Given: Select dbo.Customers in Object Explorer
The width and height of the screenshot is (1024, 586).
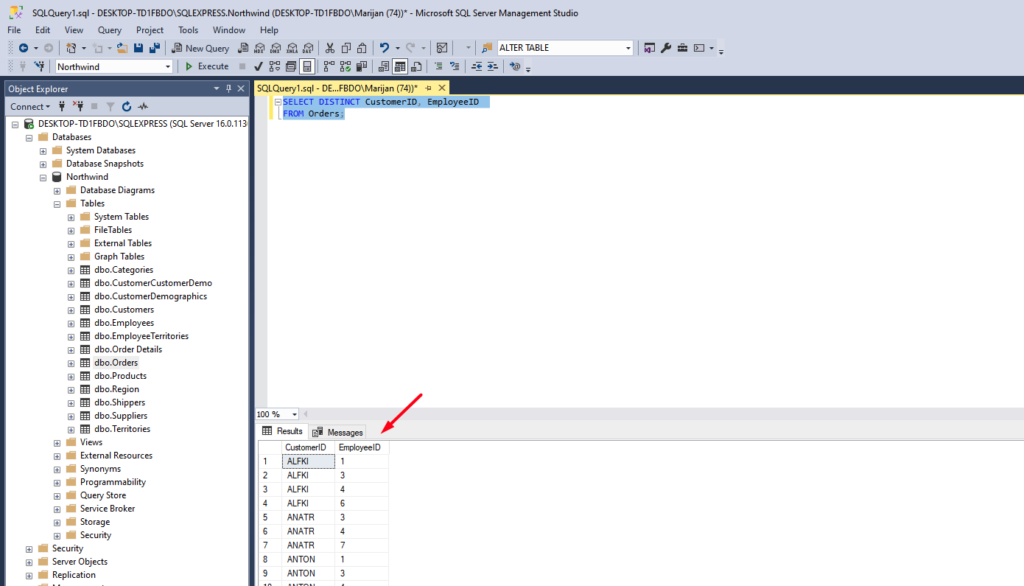Looking at the screenshot, I should [123, 310].
